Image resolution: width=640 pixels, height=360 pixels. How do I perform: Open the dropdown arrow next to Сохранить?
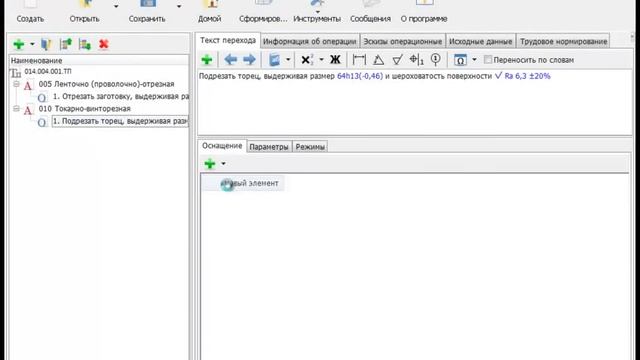pos(179,7)
